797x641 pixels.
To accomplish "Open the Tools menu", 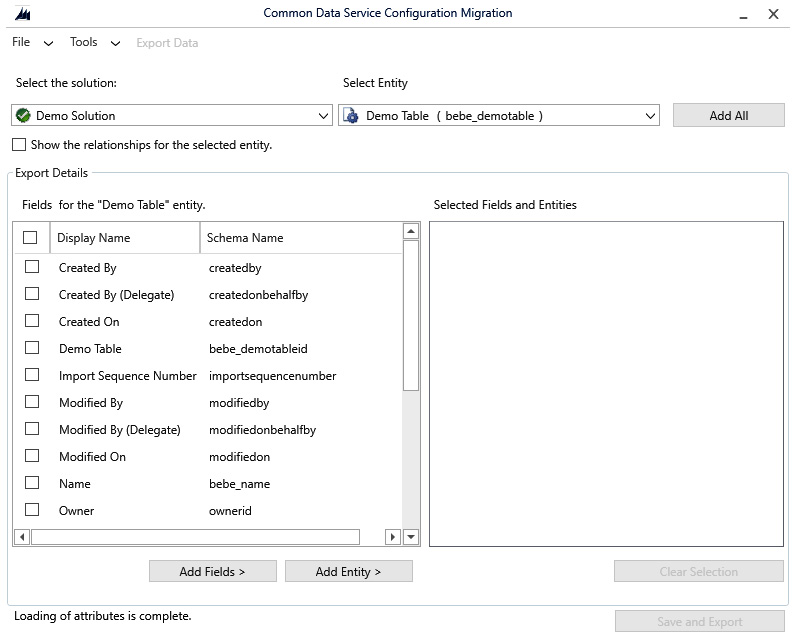I will coord(84,42).
